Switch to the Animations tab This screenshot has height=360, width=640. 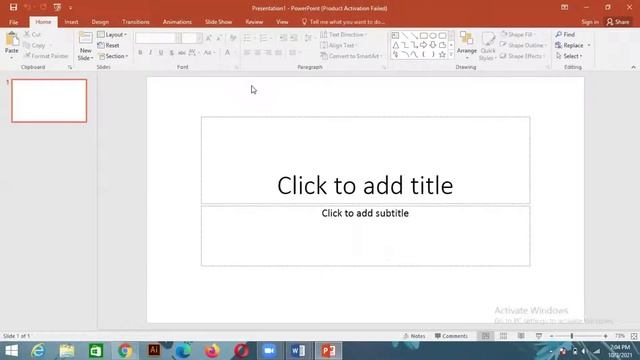point(177,22)
